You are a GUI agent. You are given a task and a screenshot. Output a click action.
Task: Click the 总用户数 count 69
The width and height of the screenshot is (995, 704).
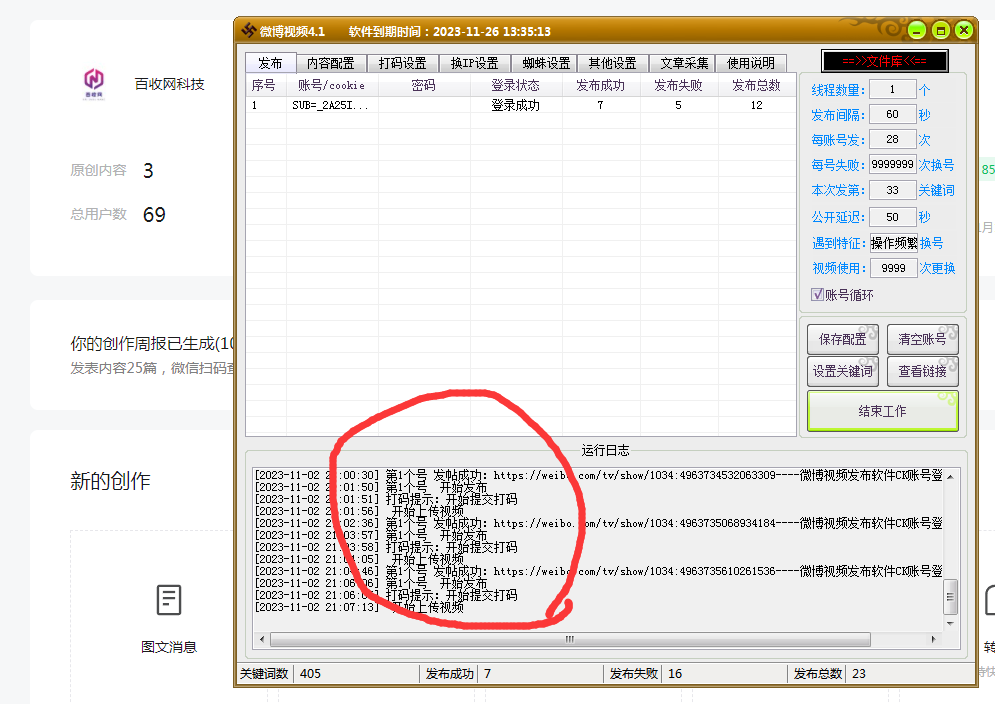tap(154, 215)
